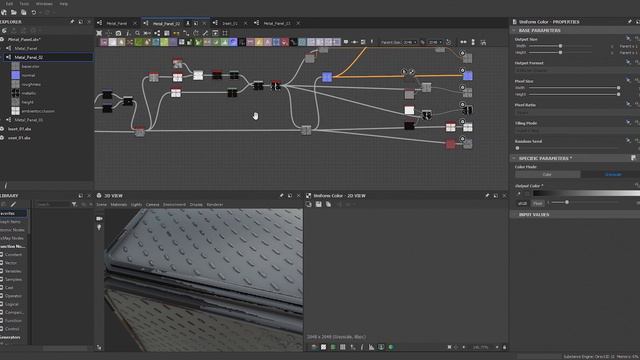Choose Grayscale mode button under Color Mode
The width and height of the screenshot is (640, 360).
(613, 174)
